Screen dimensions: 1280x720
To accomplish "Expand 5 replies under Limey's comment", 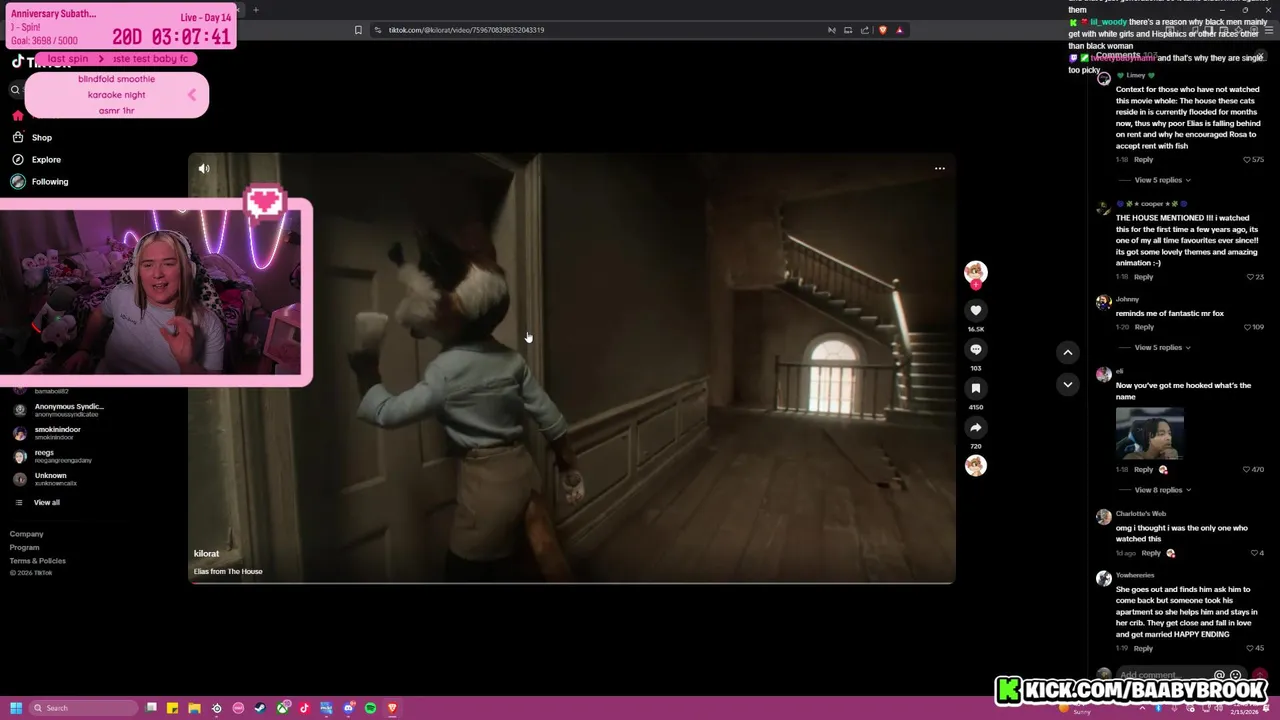I will pos(1162,180).
